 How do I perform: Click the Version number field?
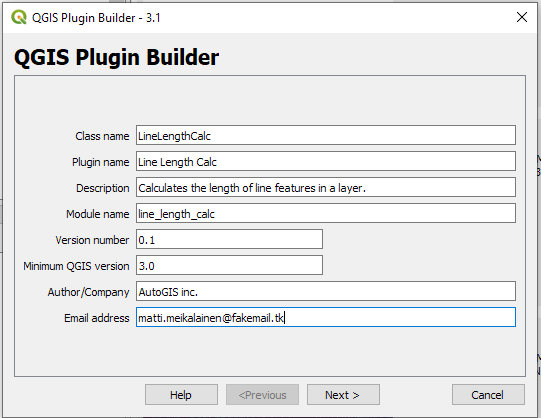pos(229,239)
